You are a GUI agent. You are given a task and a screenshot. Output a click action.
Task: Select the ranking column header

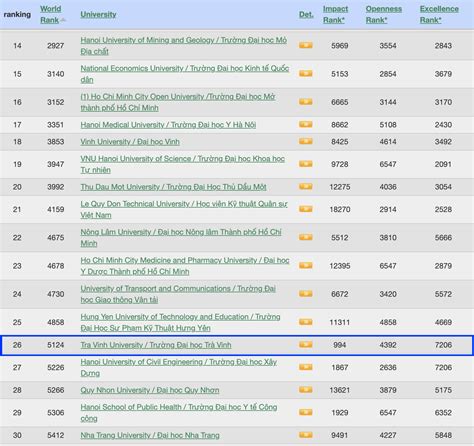click(x=17, y=14)
